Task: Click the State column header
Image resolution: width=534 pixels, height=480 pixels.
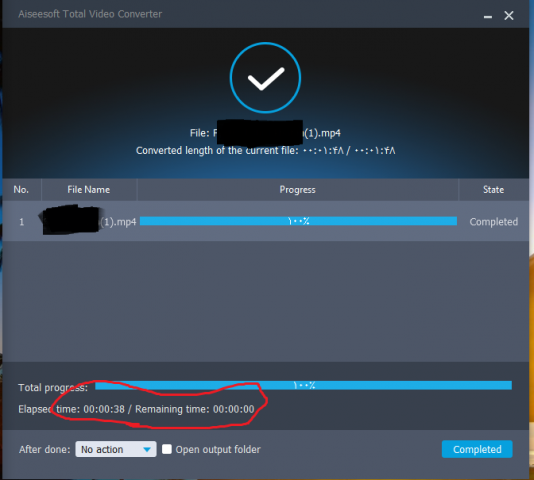Action: [x=493, y=189]
